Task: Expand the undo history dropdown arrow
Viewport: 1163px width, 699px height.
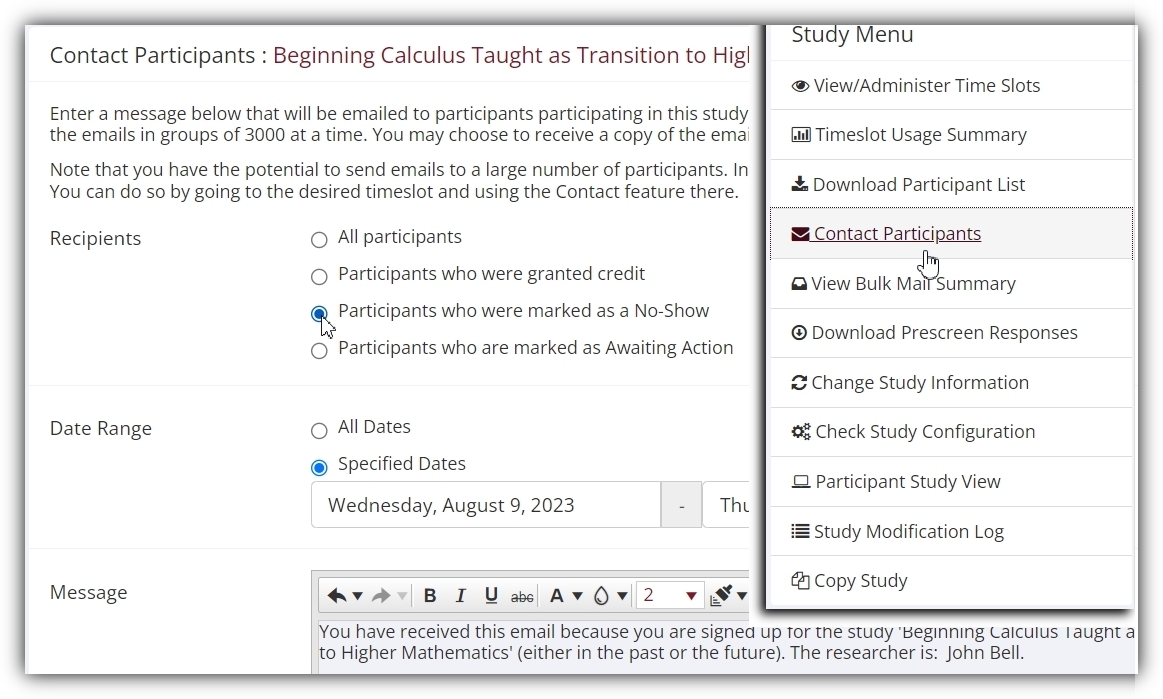Action: [x=358, y=596]
